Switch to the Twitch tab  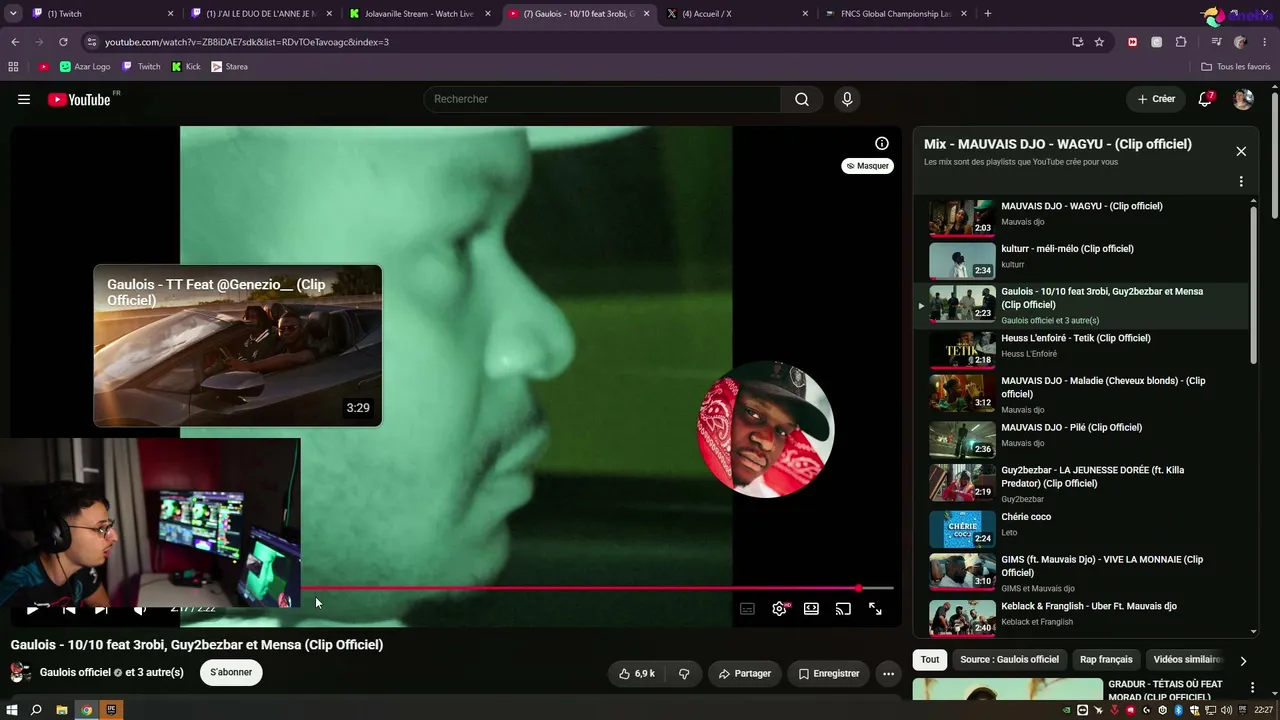tap(100, 14)
